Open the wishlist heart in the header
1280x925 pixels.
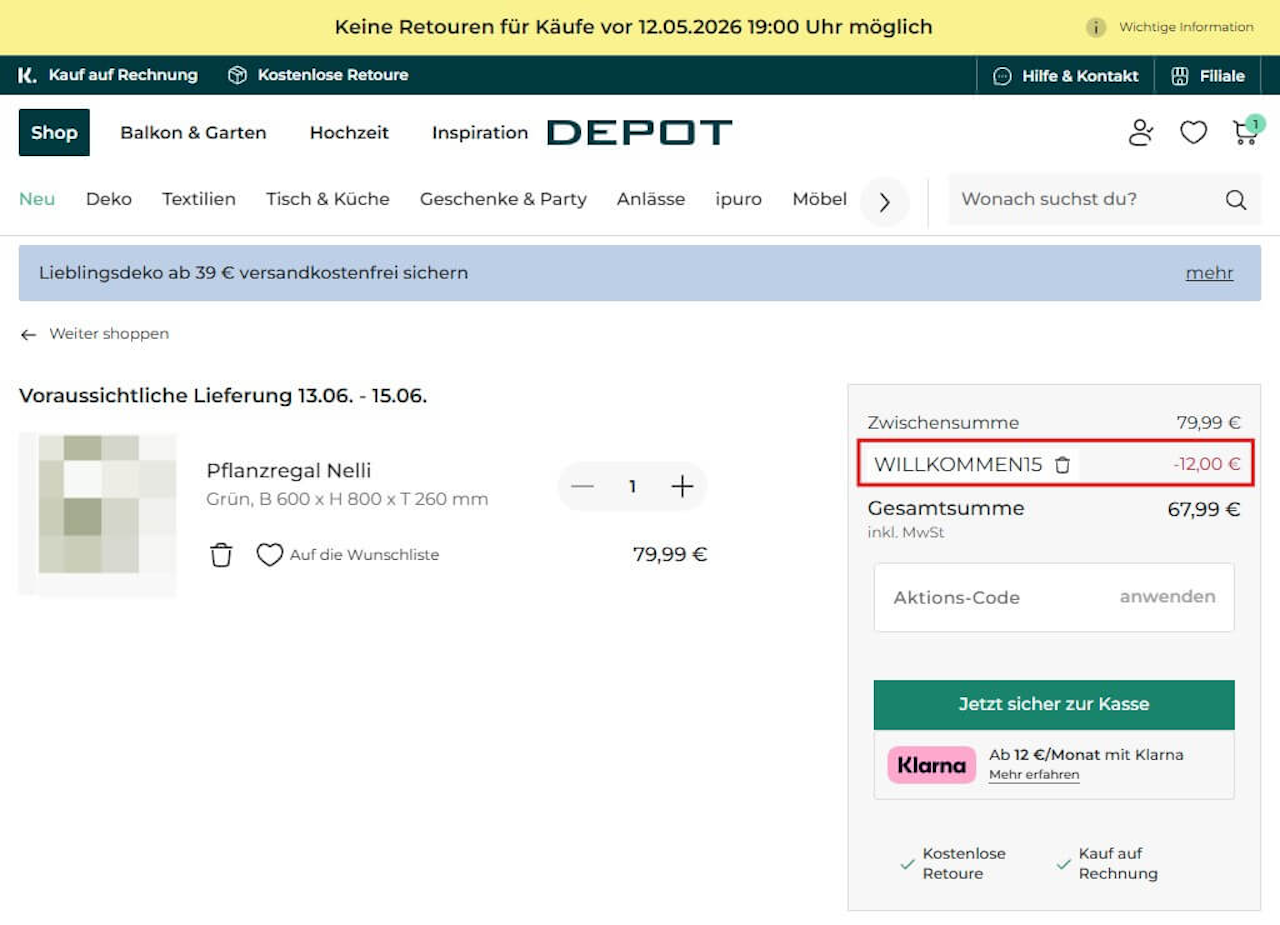pyautogui.click(x=1194, y=132)
